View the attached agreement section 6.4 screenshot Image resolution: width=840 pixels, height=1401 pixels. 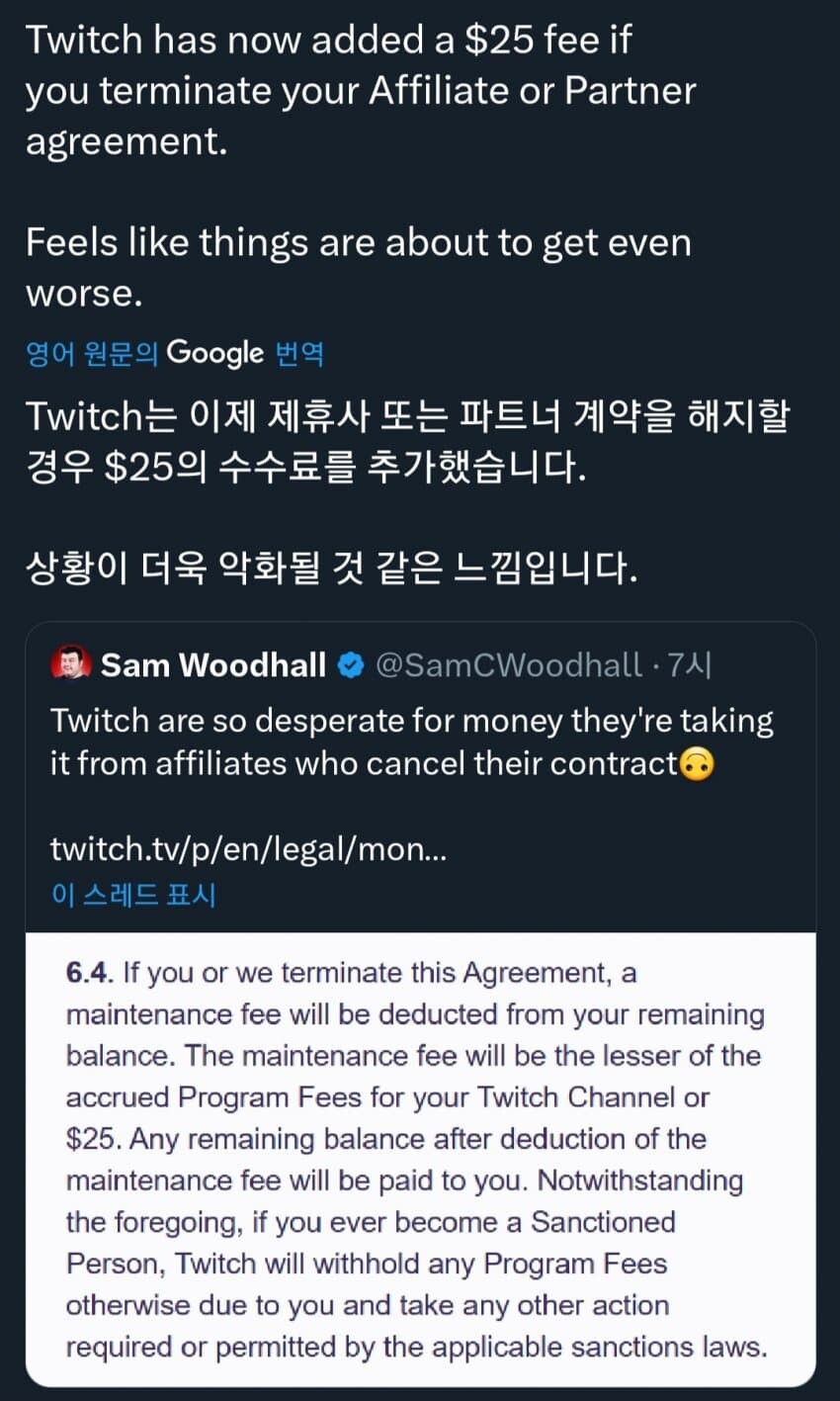pos(420,1159)
